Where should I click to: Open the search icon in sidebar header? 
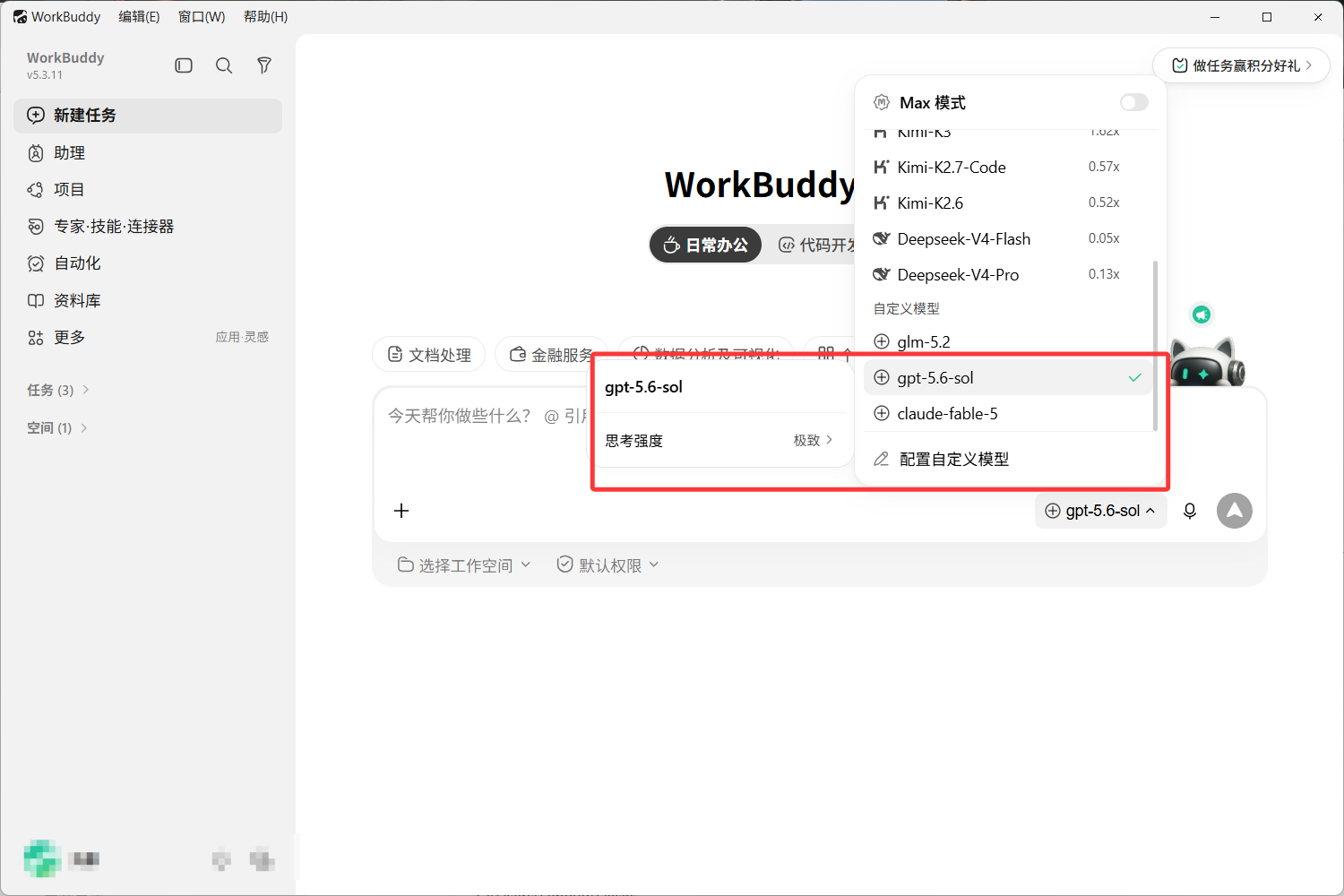(x=224, y=65)
